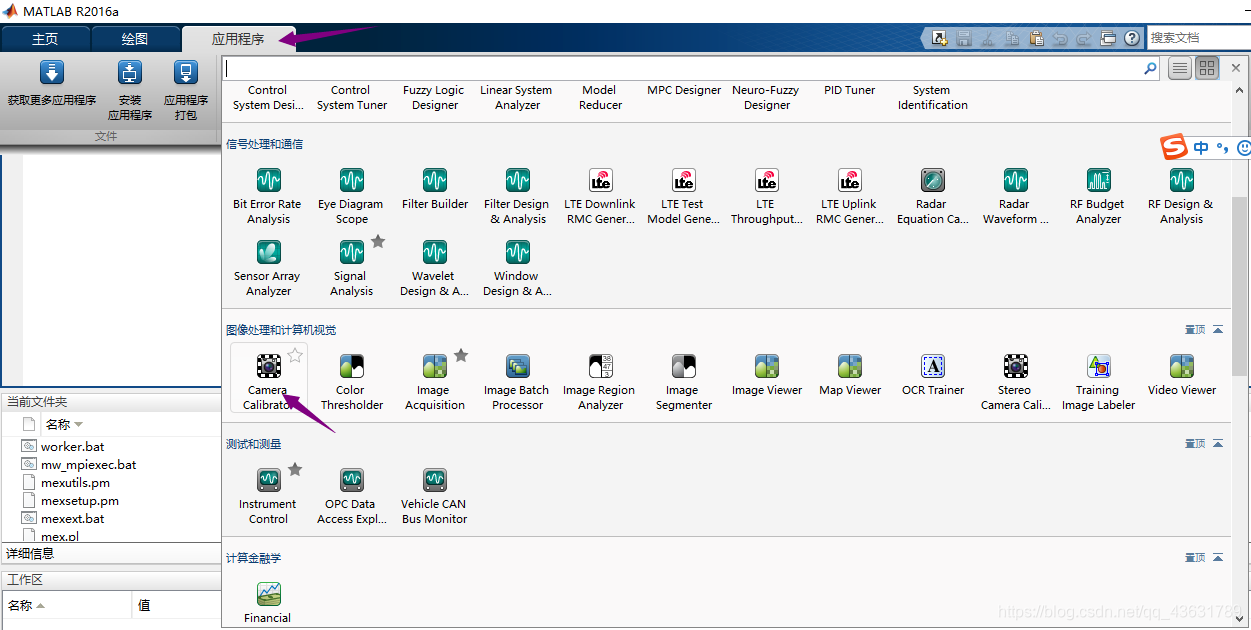Click the apps gallery search magnifier icon
The image size is (1251, 630).
(1150, 68)
